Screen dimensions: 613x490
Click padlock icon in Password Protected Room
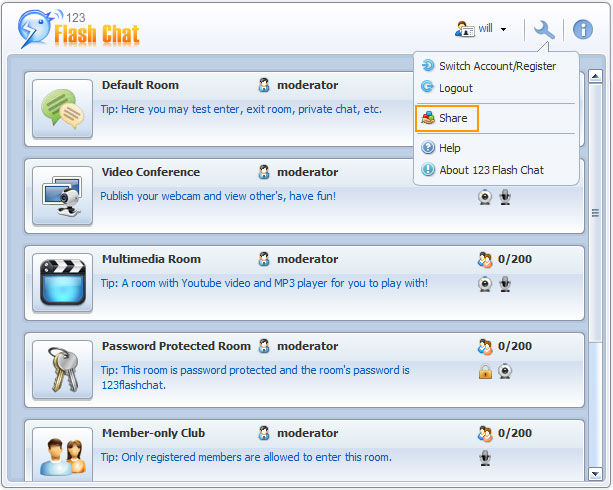click(x=485, y=372)
